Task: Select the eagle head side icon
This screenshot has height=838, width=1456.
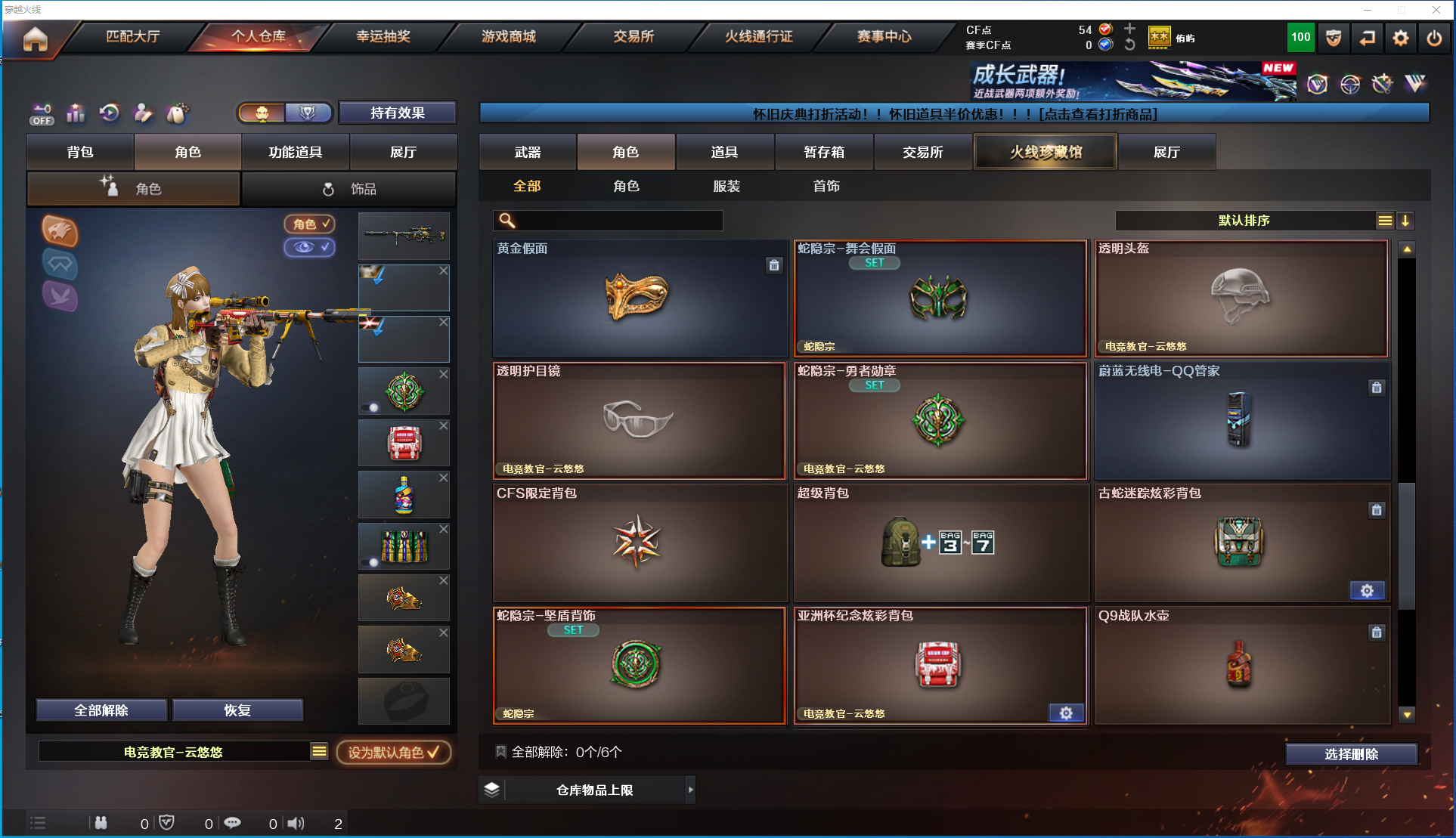Action: tap(60, 230)
